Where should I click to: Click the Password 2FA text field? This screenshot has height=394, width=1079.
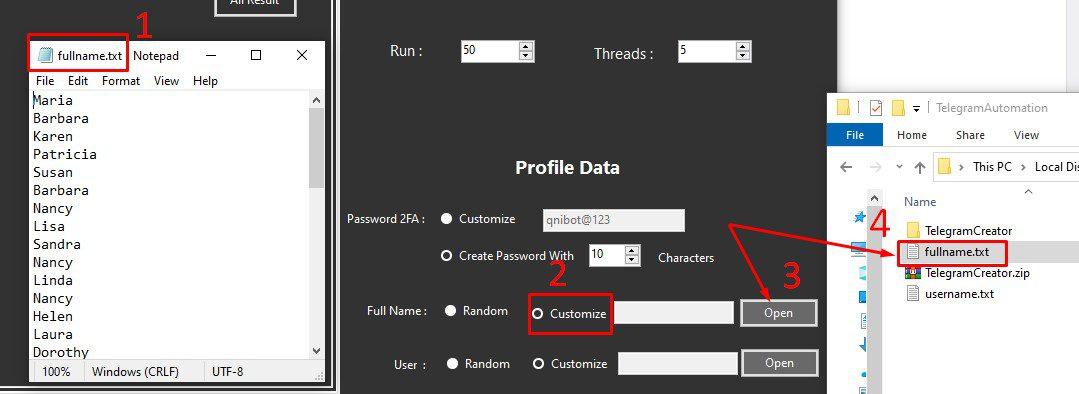pos(614,220)
